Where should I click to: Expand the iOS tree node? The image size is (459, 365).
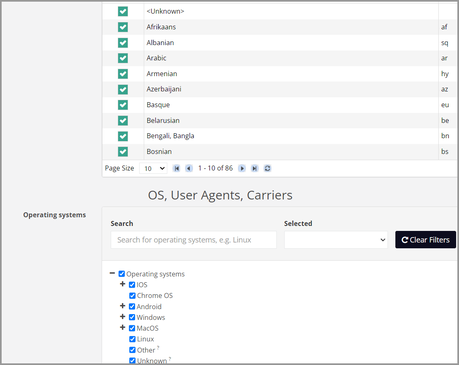tap(122, 284)
